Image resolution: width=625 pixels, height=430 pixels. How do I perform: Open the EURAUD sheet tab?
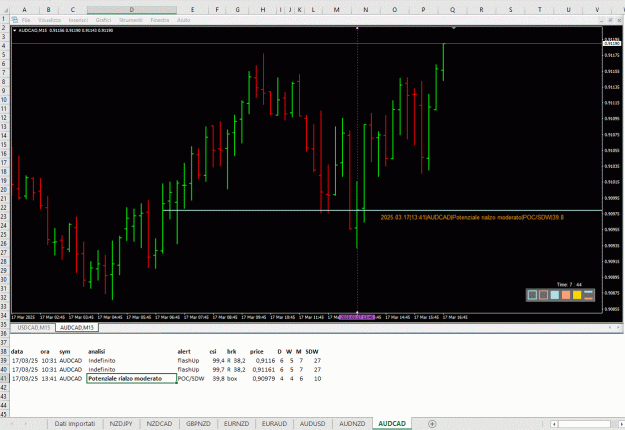point(274,424)
